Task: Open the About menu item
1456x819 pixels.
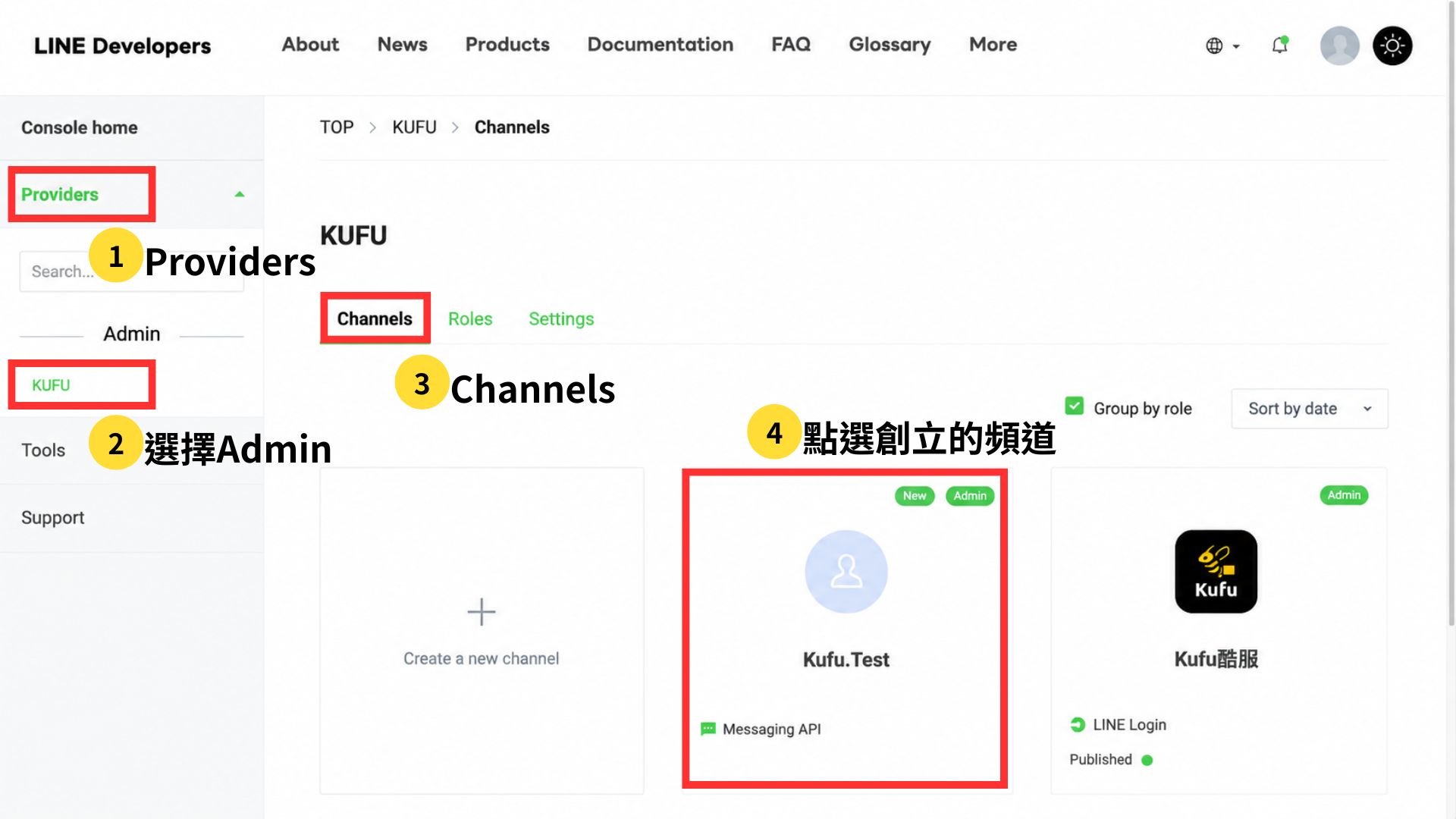Action: click(x=310, y=45)
